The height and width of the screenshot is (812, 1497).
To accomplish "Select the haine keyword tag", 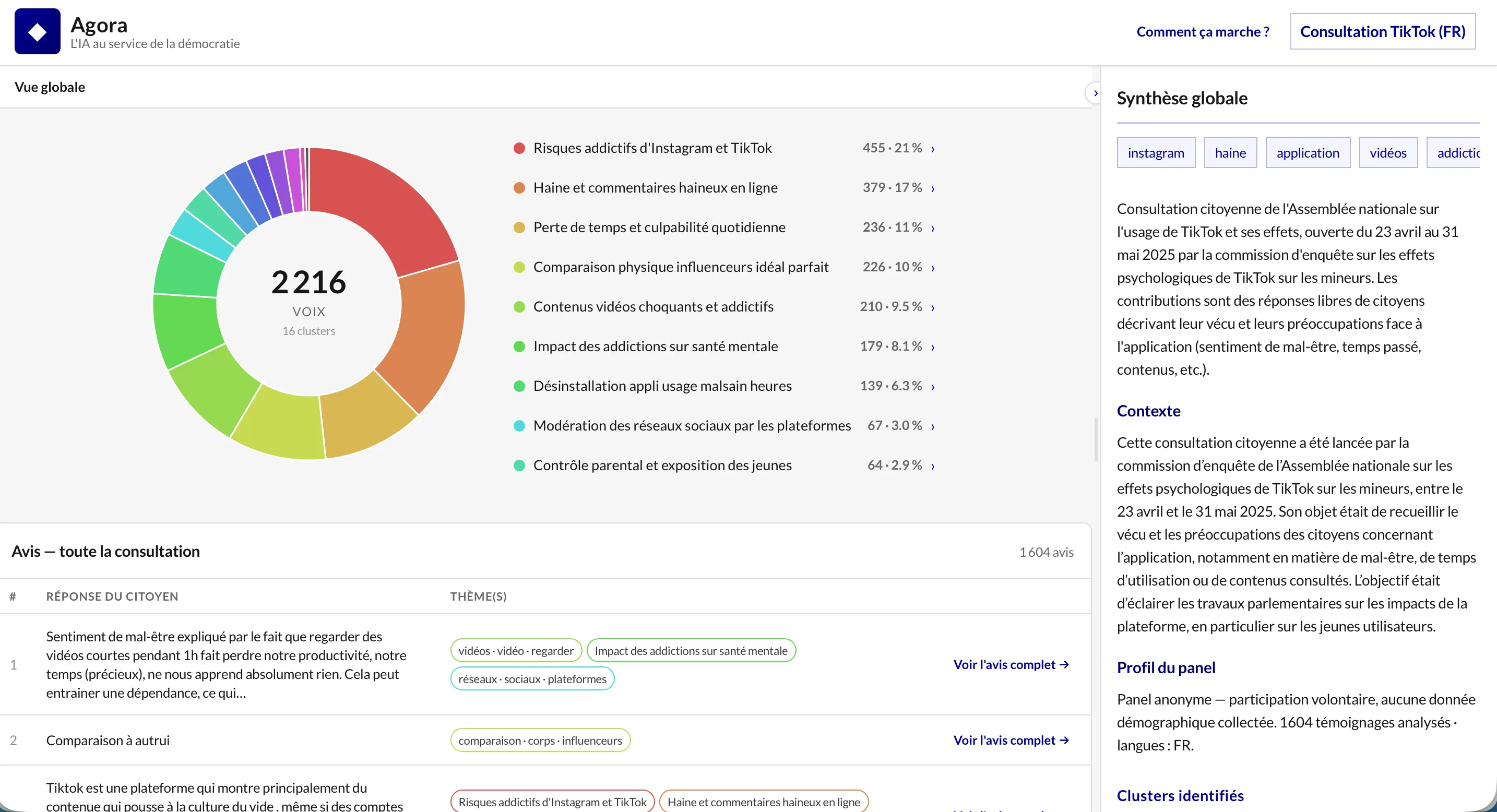I will tap(1230, 153).
